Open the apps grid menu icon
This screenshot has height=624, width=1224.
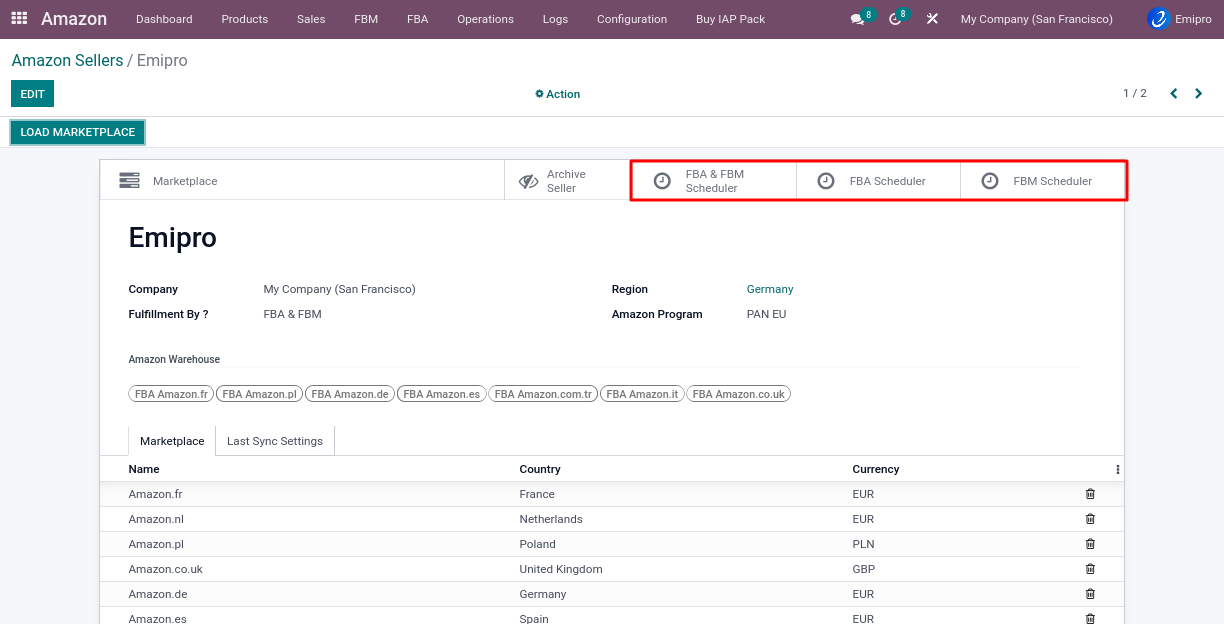pos(19,19)
